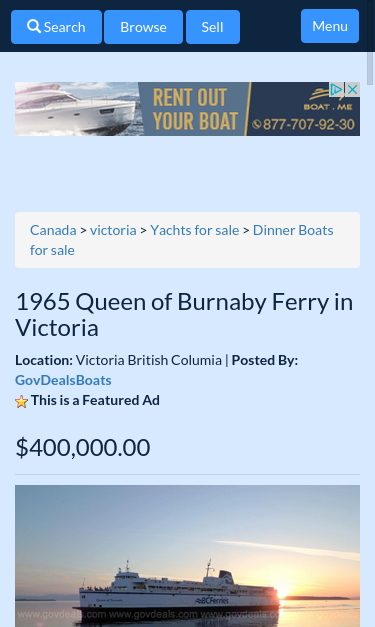Image resolution: width=375 pixels, height=627 pixels.
Task: Click the Search button
Action: (x=56, y=27)
